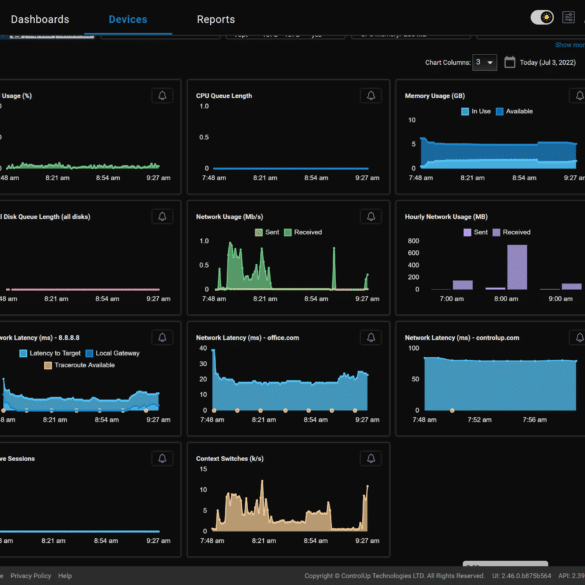Image resolution: width=585 pixels, height=585 pixels.
Task: Click first traceroute marker on office.com chart
Action: coord(214,410)
